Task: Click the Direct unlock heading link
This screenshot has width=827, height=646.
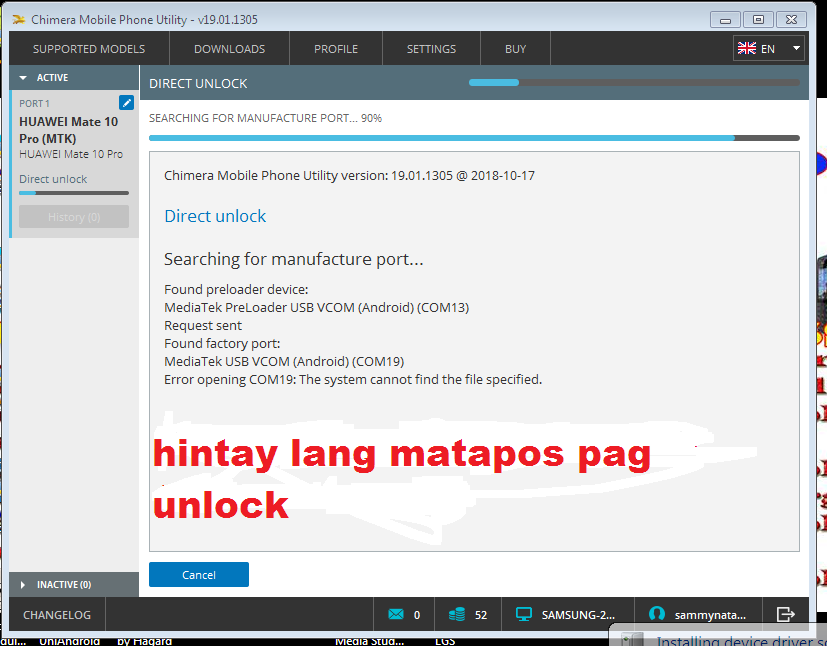Action: click(215, 216)
